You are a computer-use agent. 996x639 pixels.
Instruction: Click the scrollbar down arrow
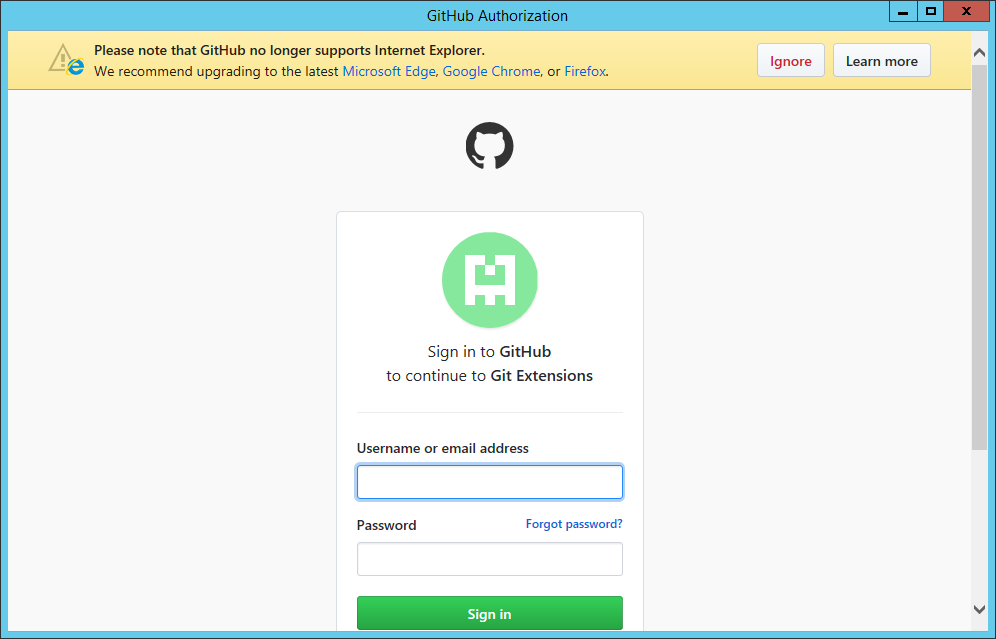pos(979,609)
